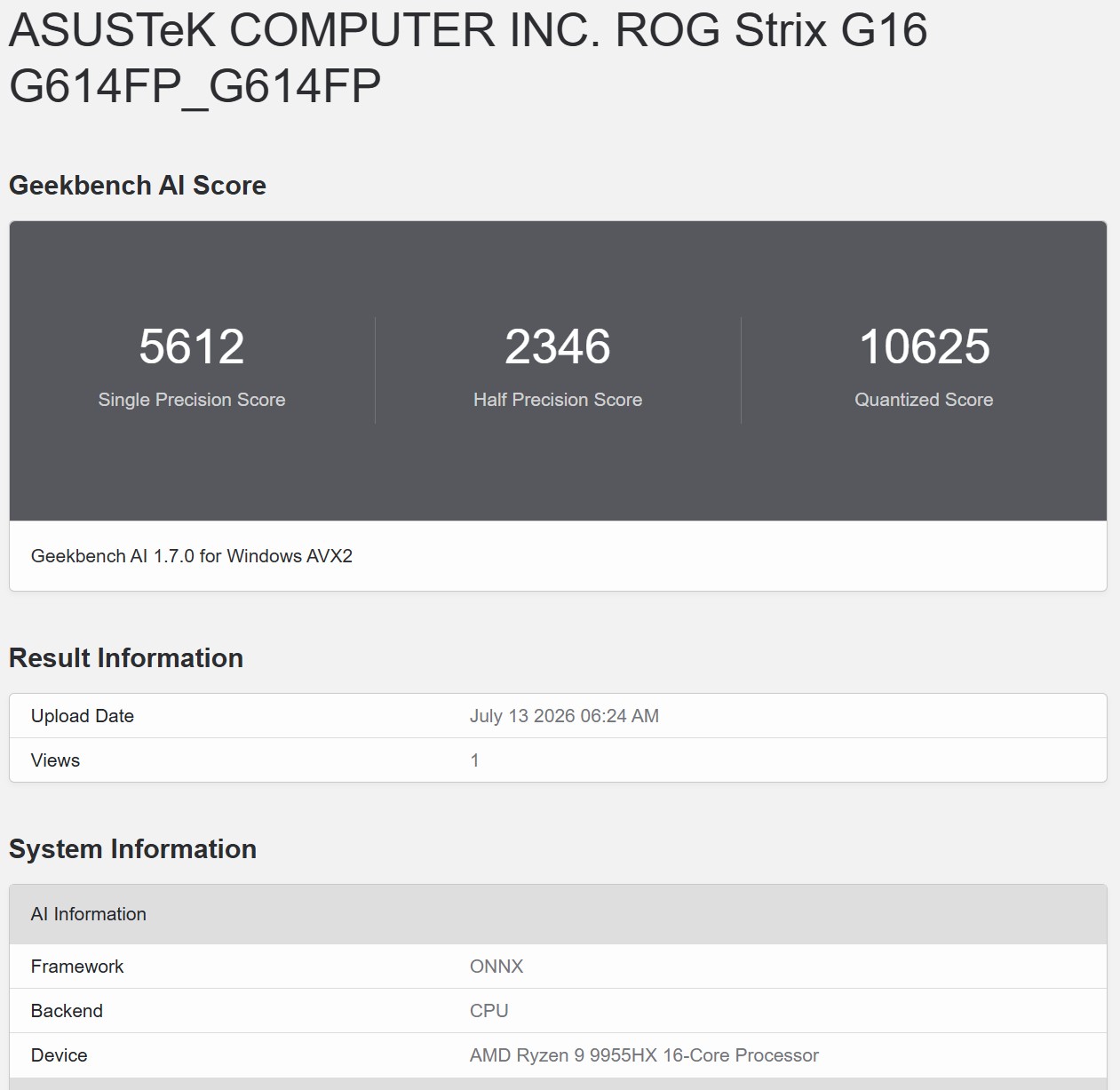
Task: Select the Views count value 1
Action: pos(474,760)
